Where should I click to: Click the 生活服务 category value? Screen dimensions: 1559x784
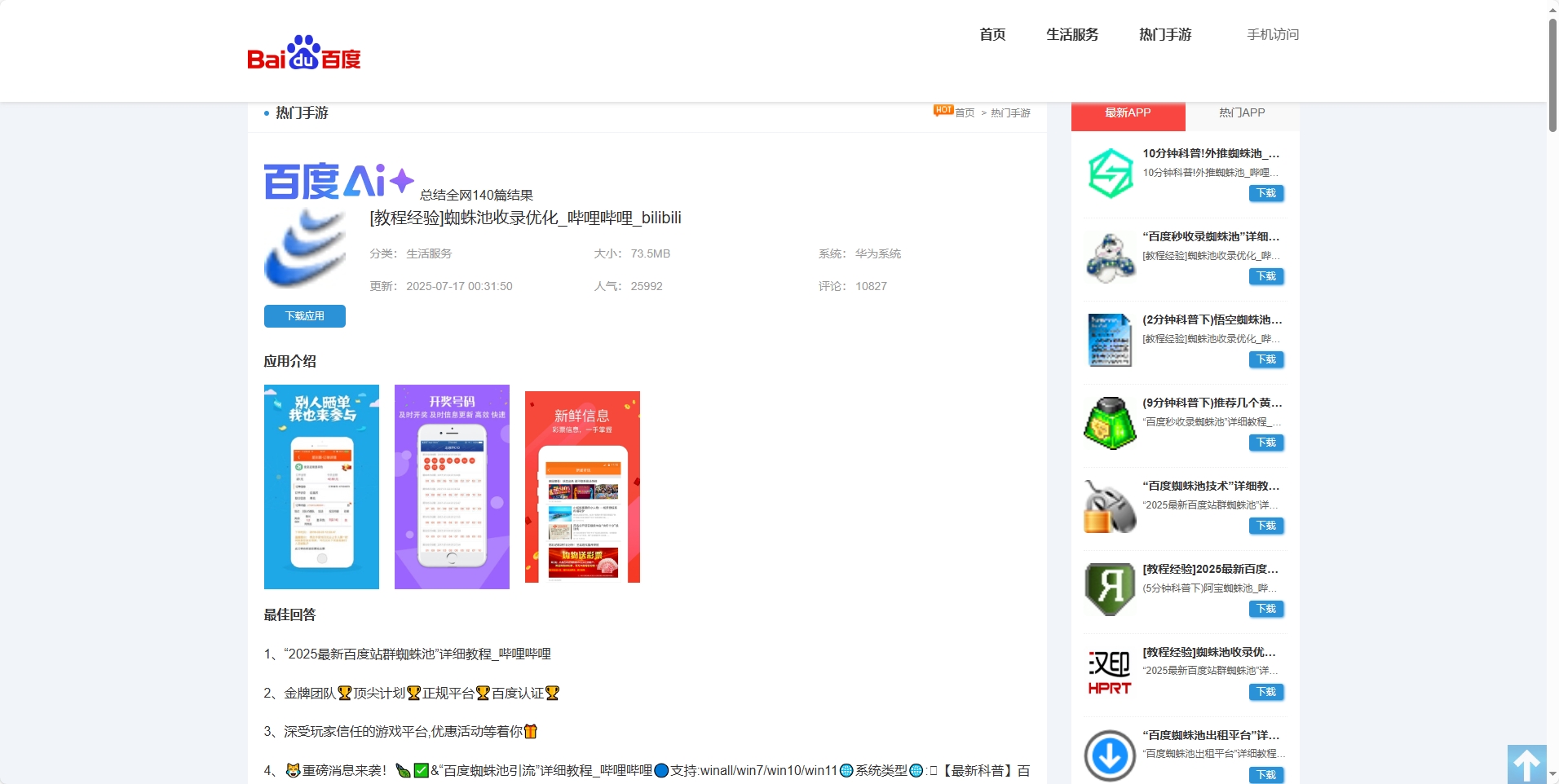(x=429, y=254)
